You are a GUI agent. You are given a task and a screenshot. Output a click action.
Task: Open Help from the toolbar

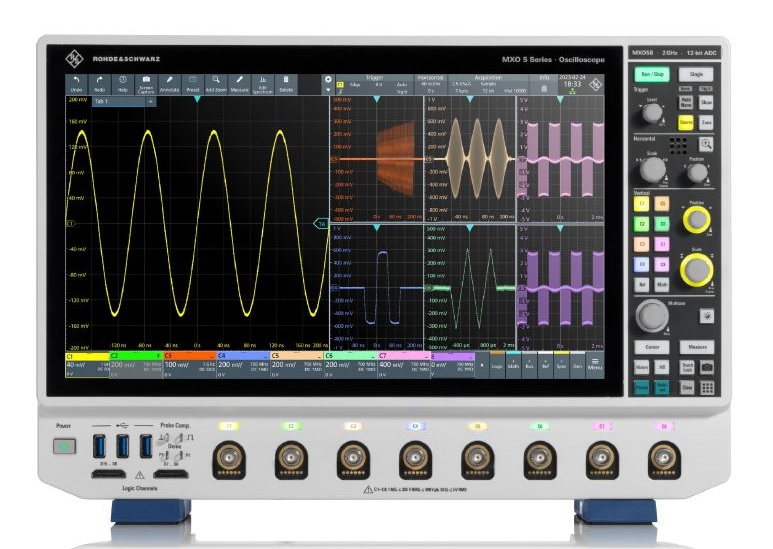click(123, 84)
